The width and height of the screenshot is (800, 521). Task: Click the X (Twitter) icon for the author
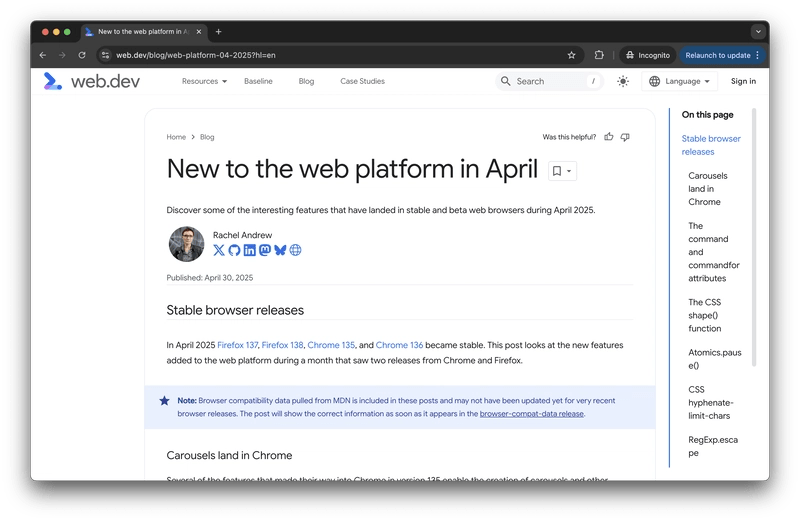click(219, 250)
